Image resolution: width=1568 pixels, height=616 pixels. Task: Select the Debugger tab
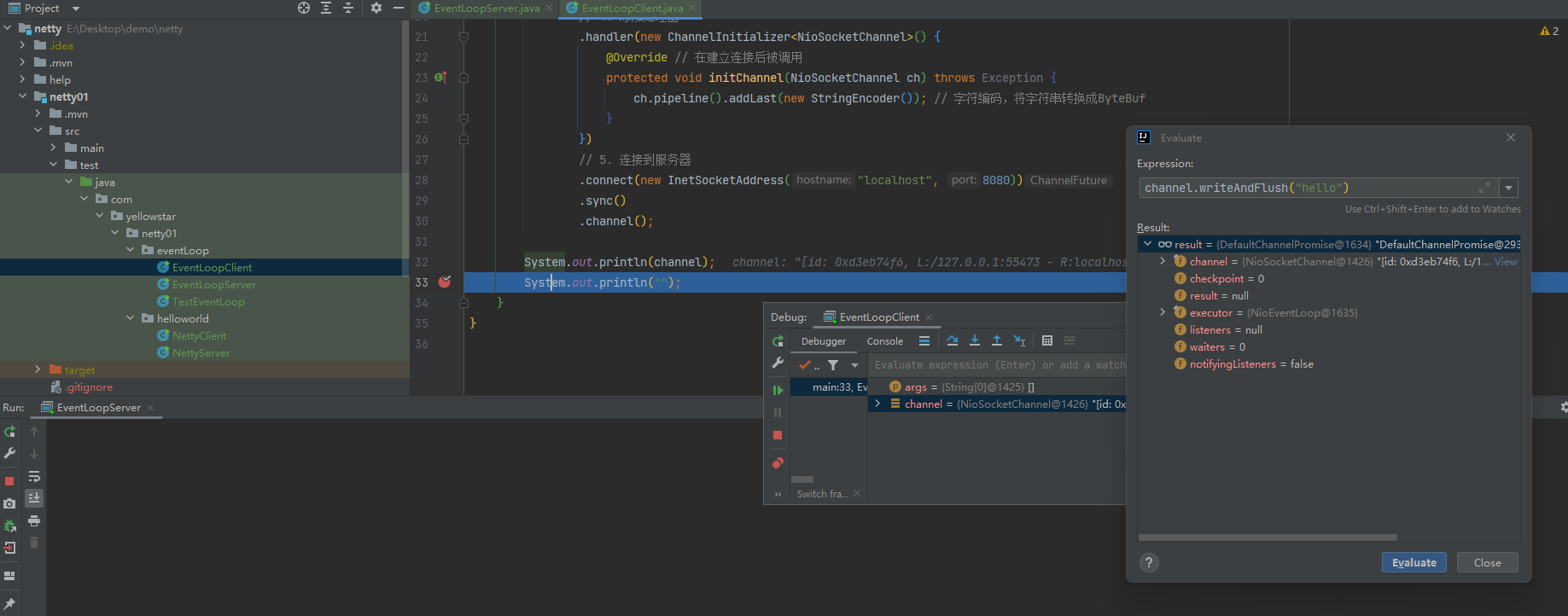[x=824, y=341]
